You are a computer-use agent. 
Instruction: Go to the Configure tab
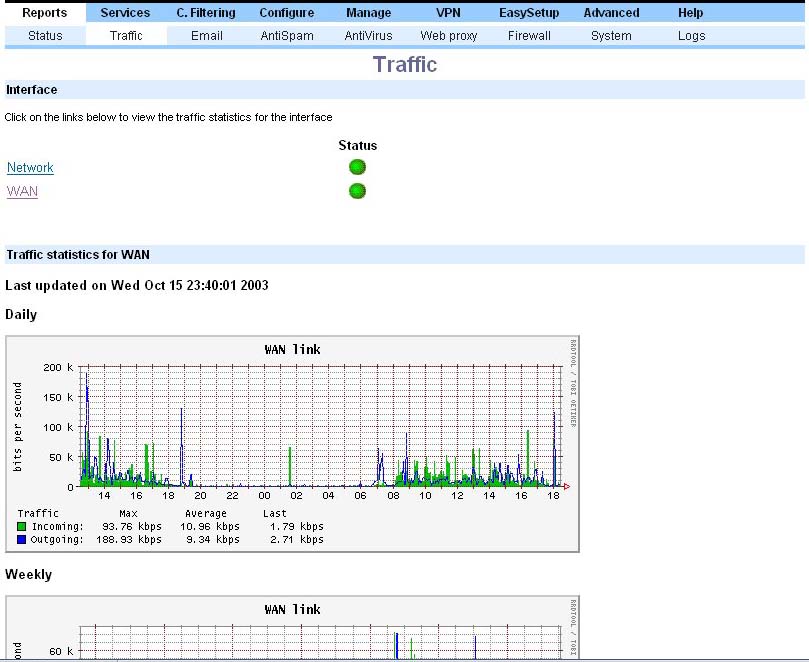(287, 13)
